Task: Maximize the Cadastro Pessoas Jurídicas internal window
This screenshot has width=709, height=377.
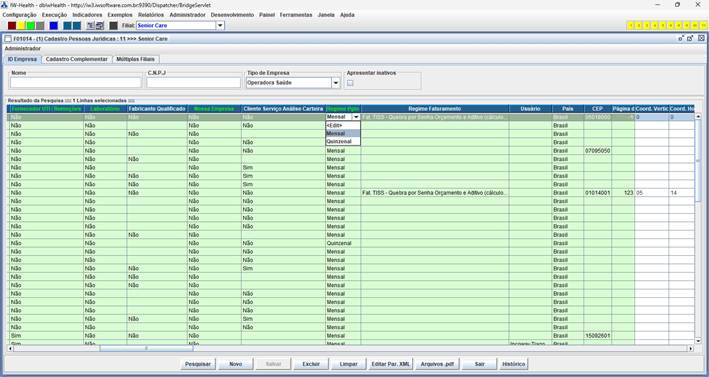Action: pos(690,38)
